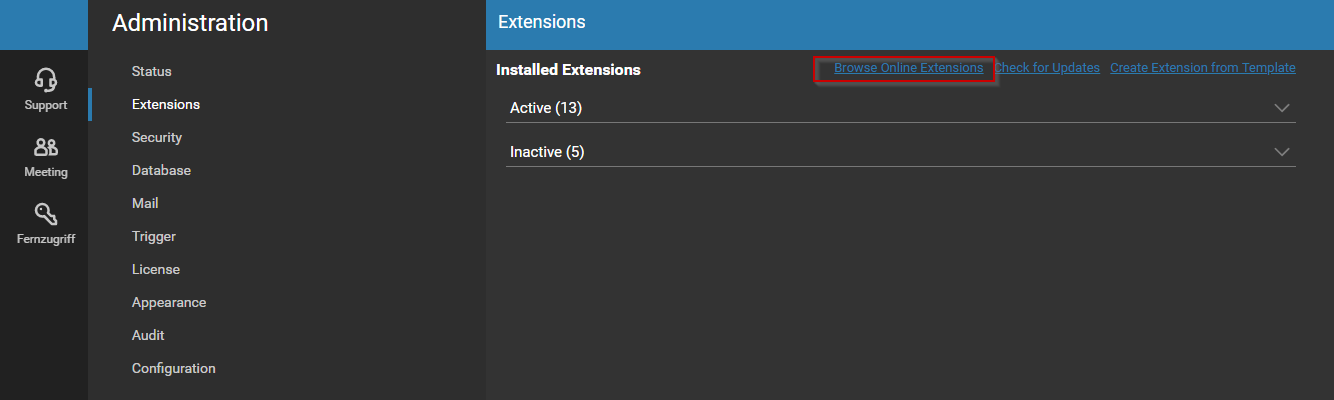The height and width of the screenshot is (400, 1334).
Task: Open the Mail settings page
Action: [145, 203]
